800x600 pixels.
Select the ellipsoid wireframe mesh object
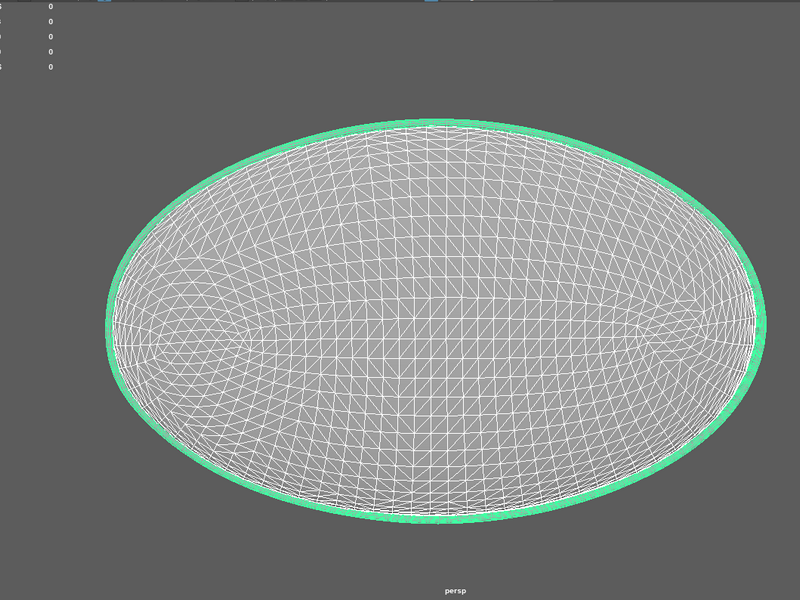[436, 321]
